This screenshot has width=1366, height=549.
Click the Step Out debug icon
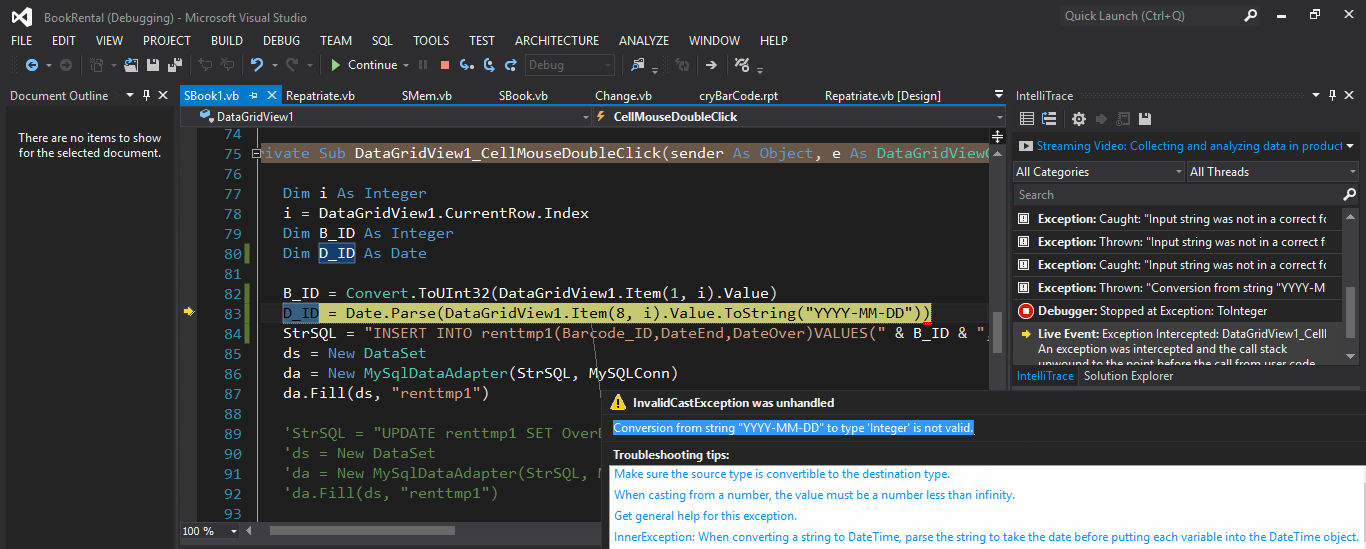tap(511, 65)
